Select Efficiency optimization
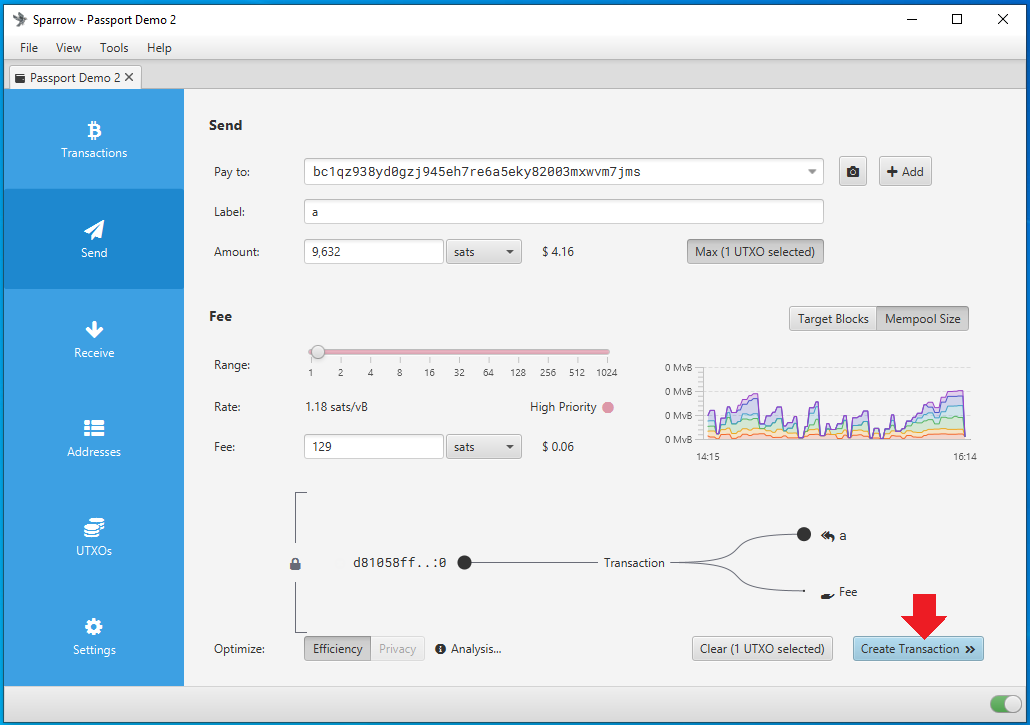 pyautogui.click(x=338, y=648)
